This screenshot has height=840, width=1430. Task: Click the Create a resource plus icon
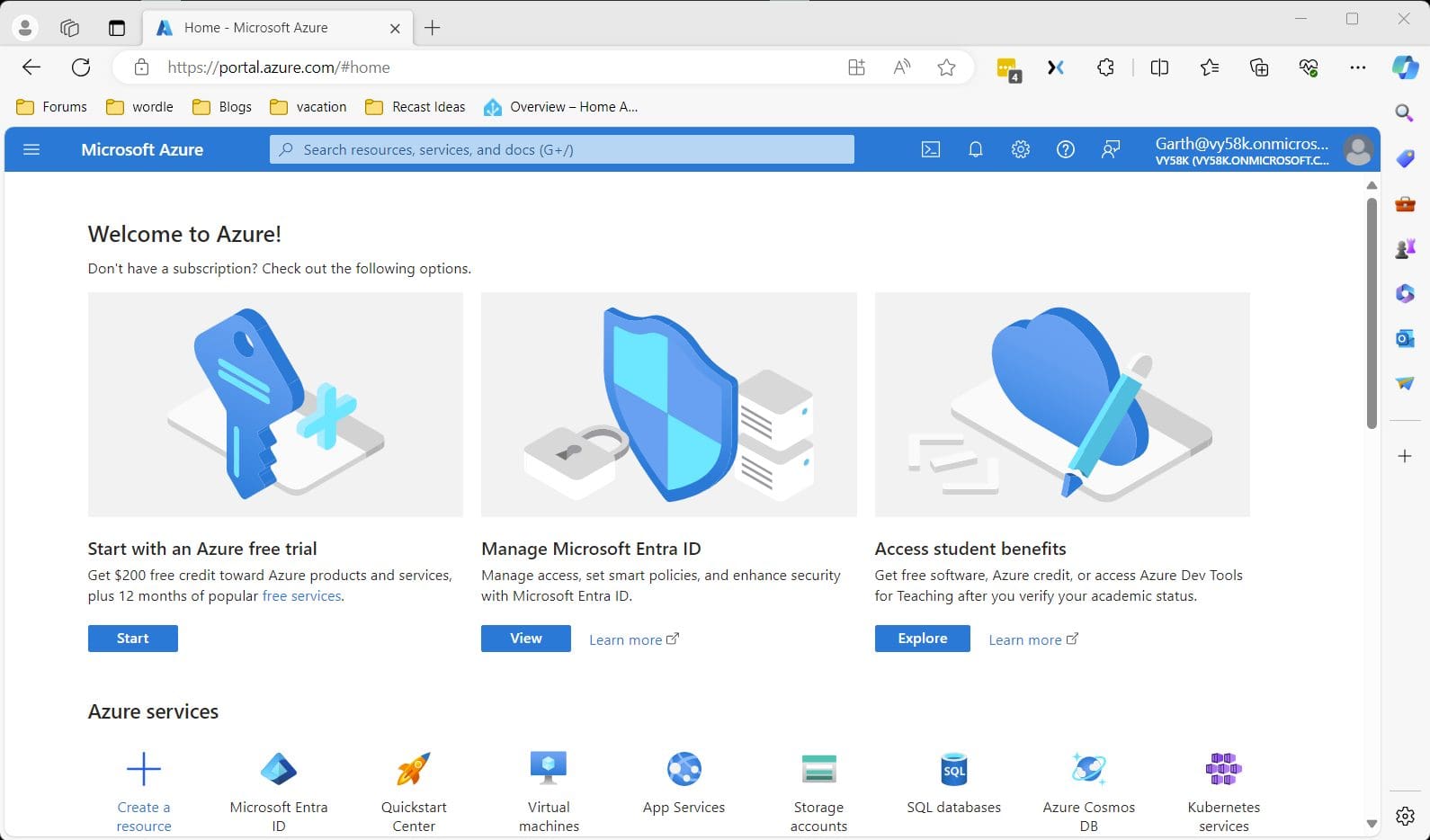(x=144, y=769)
